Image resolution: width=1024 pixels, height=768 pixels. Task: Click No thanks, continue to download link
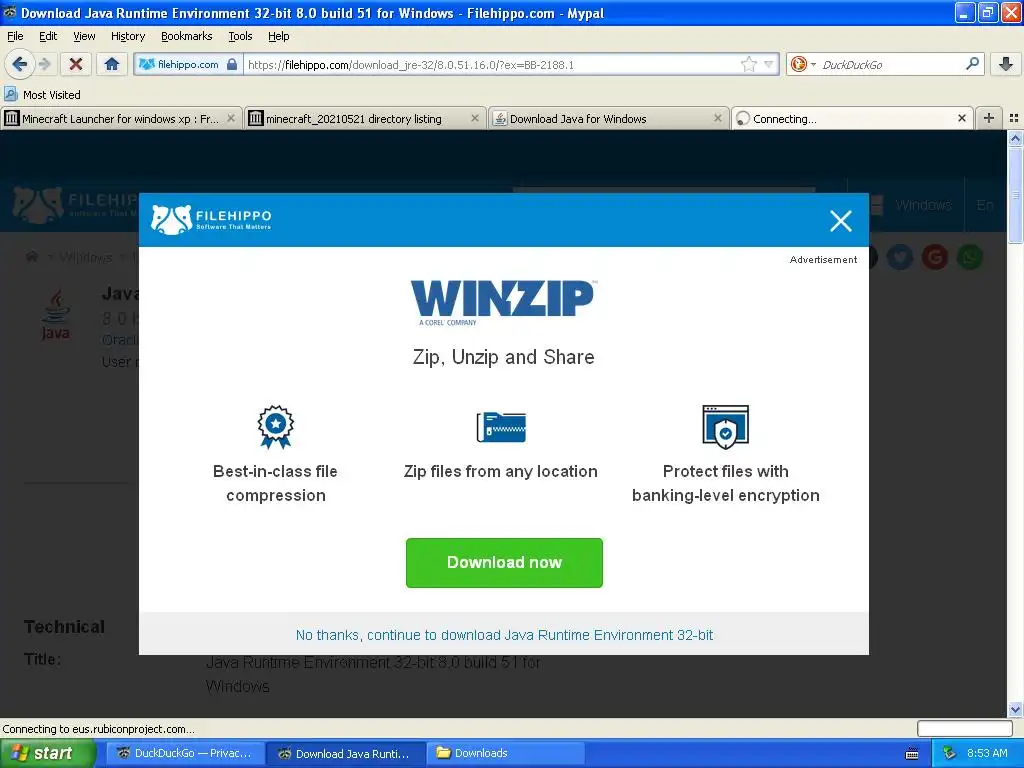504,635
